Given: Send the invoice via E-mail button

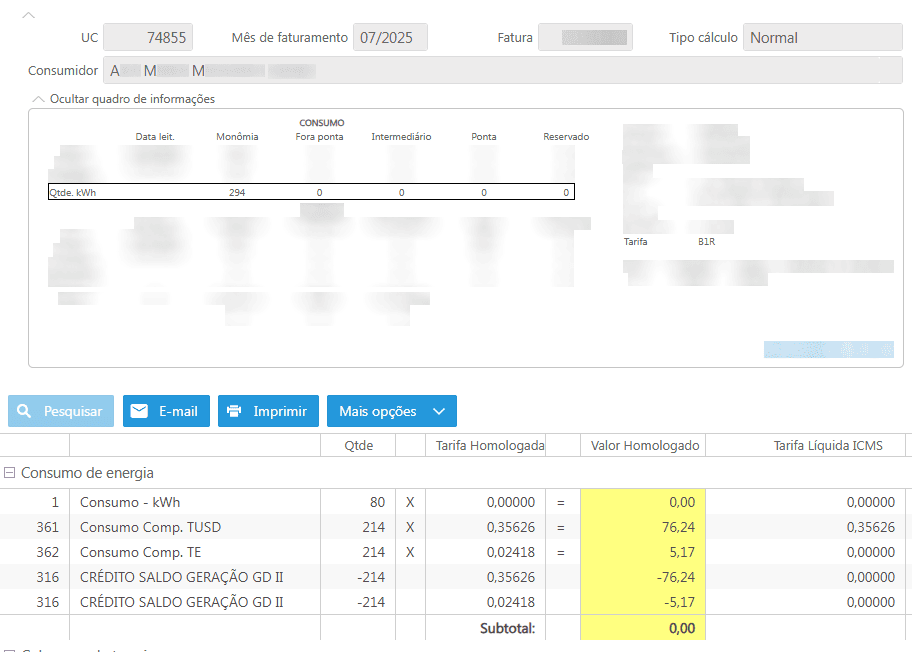Looking at the screenshot, I should (166, 411).
